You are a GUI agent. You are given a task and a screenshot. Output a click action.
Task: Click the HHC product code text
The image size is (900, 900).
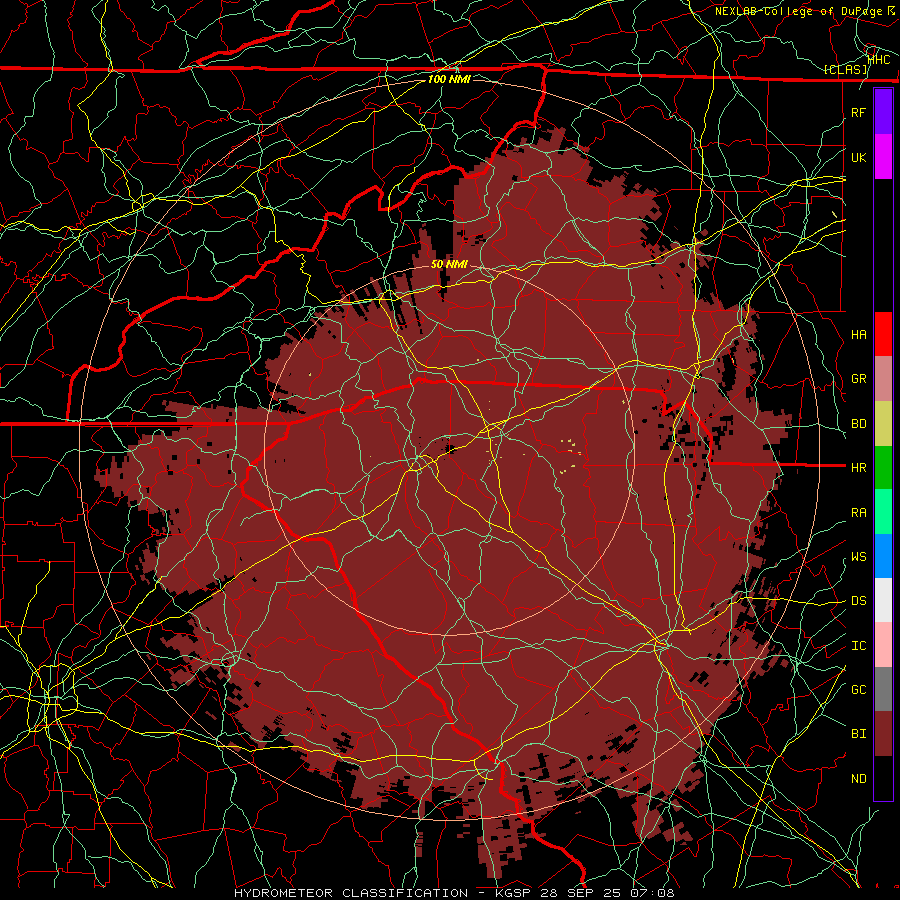pyautogui.click(x=879, y=59)
